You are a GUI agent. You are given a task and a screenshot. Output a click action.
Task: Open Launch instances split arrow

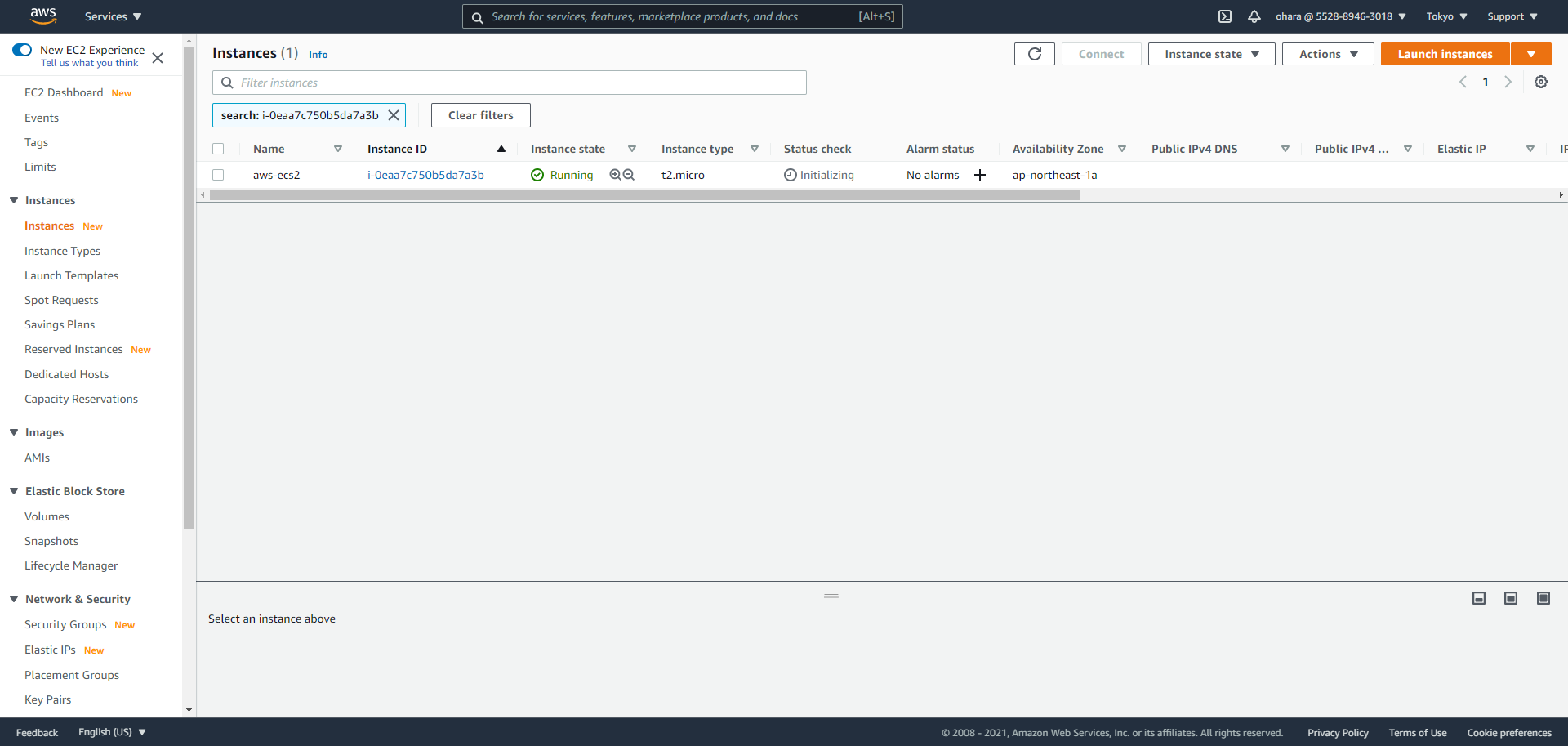[1531, 54]
